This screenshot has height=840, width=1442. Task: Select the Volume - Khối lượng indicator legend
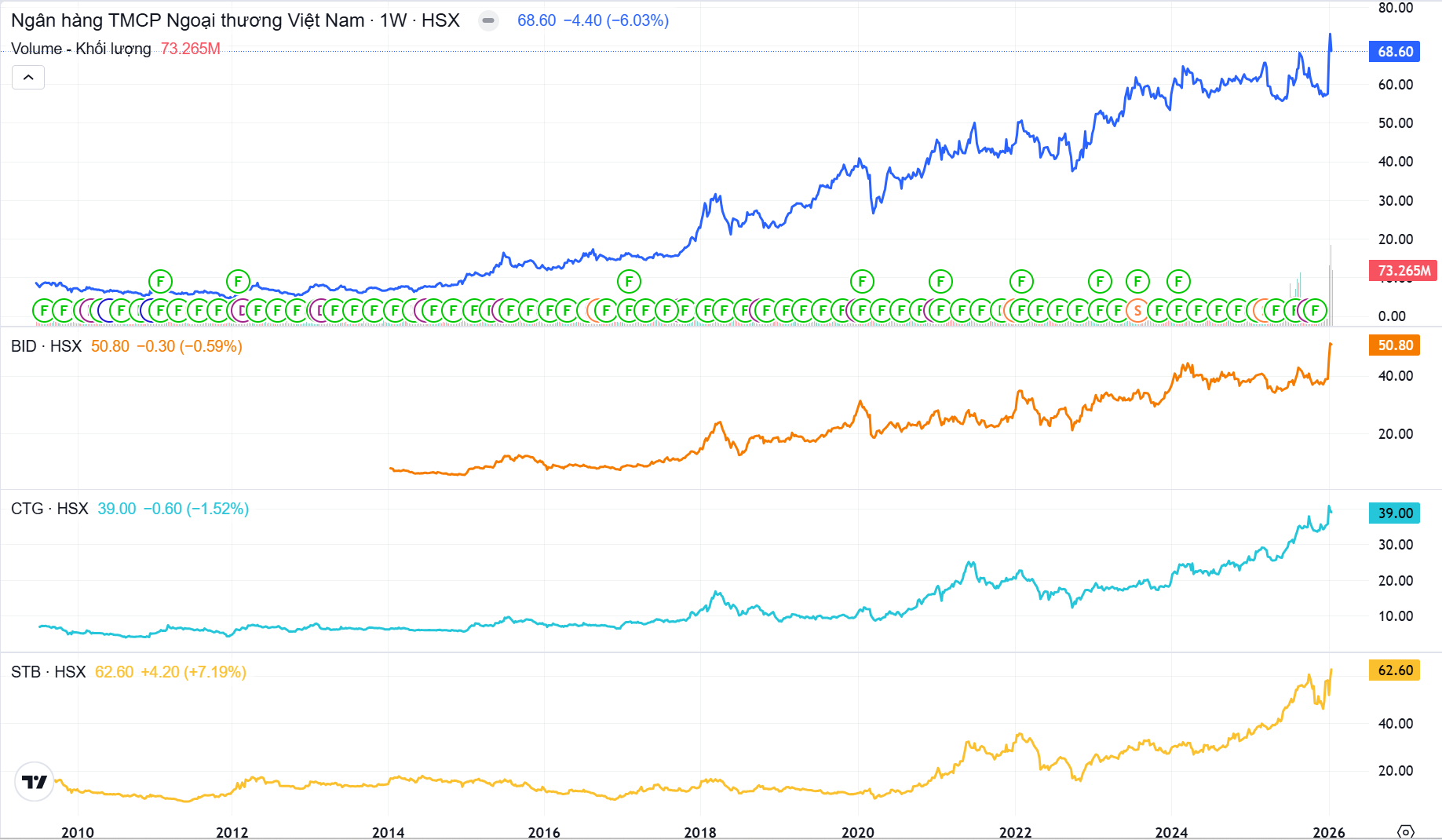click(x=81, y=49)
